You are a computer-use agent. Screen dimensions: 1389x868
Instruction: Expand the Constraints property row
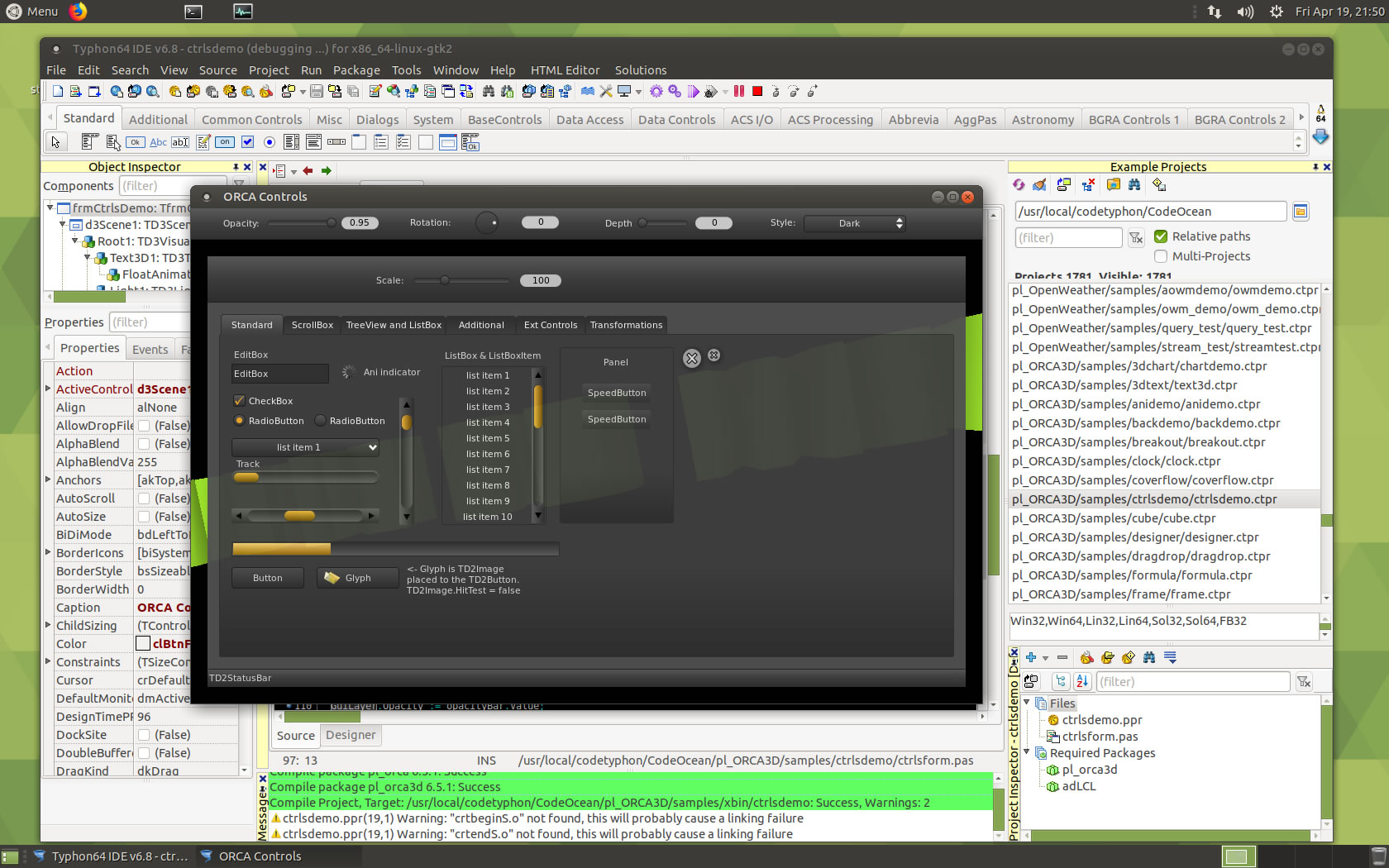point(48,662)
